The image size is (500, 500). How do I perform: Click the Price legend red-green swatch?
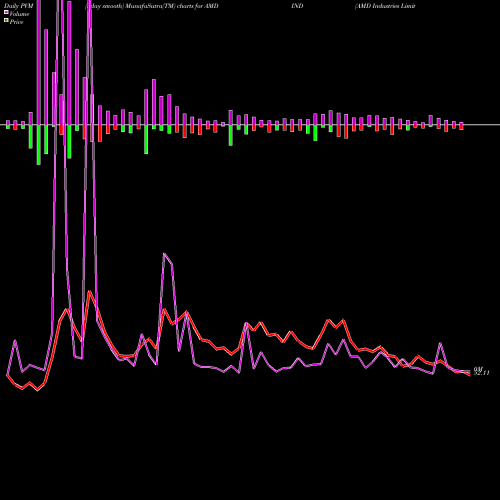coord(6,21)
